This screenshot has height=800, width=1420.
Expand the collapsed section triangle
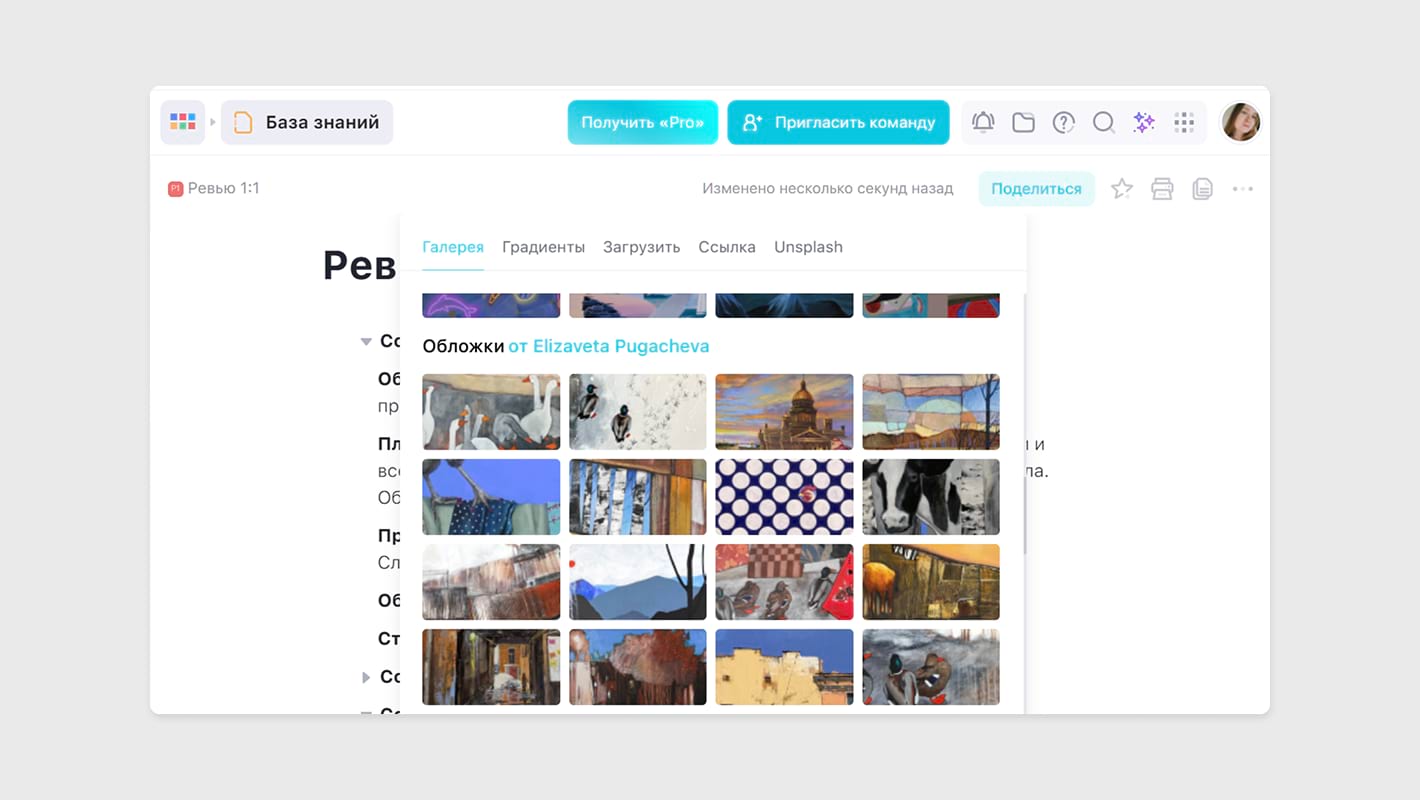coord(366,678)
